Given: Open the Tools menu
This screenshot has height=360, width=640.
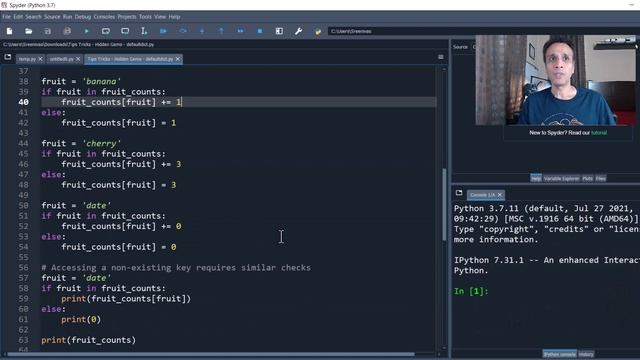Looking at the screenshot, I should click(x=145, y=17).
